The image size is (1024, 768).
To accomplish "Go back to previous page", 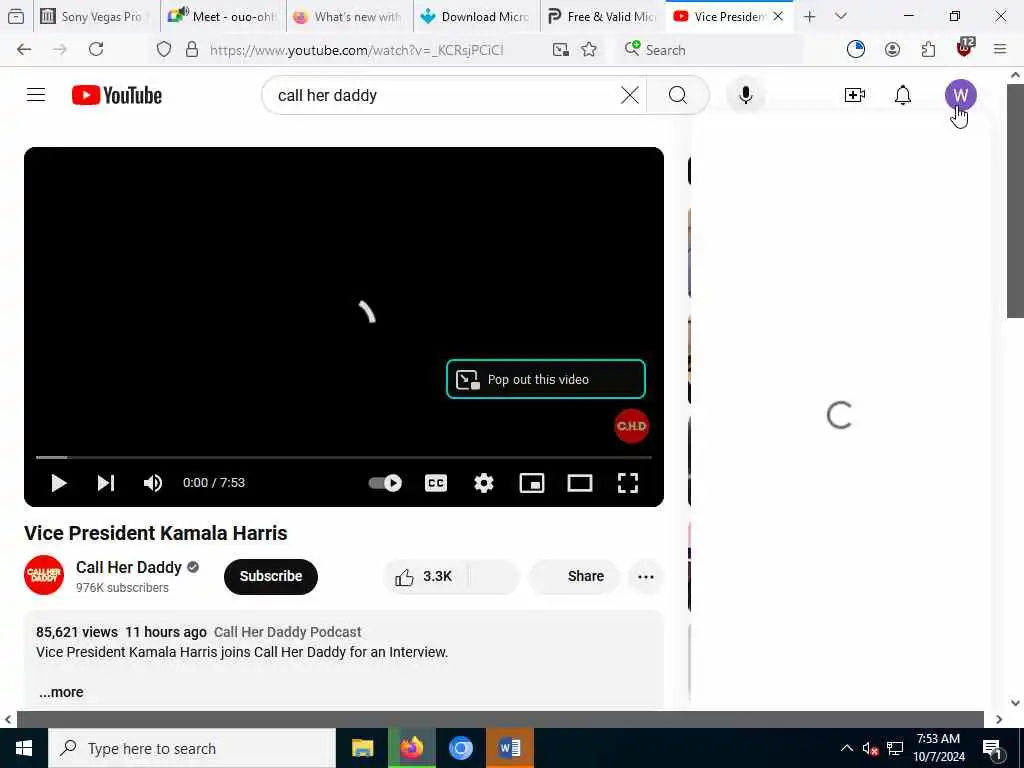I will 24,49.
